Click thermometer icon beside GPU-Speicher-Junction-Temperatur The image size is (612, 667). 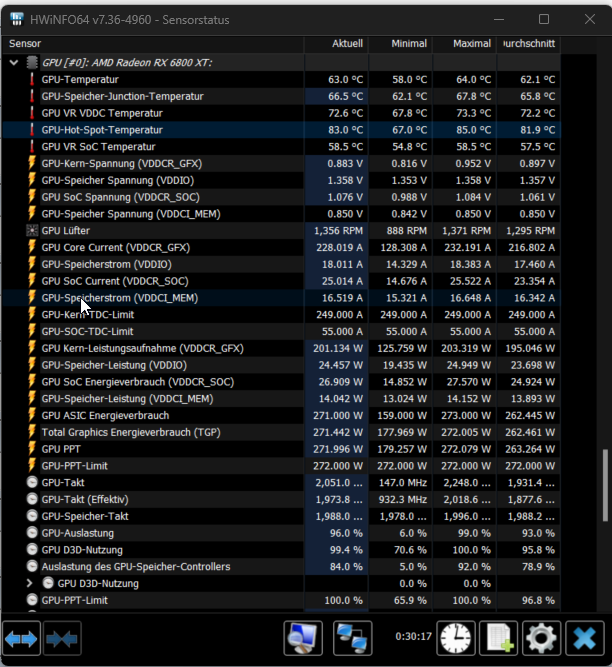(x=32, y=96)
